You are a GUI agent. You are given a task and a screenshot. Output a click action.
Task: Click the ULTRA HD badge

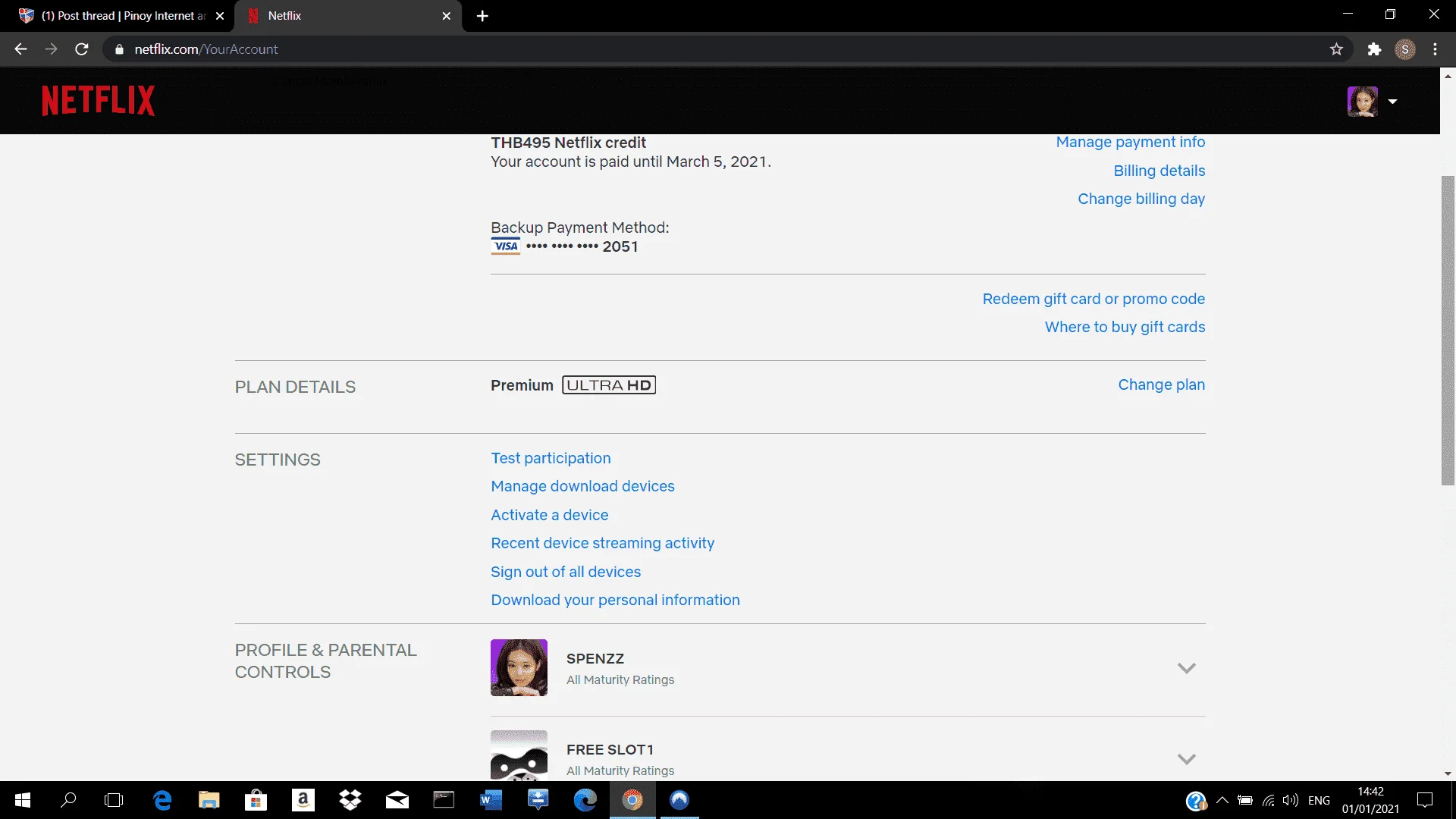(x=608, y=385)
